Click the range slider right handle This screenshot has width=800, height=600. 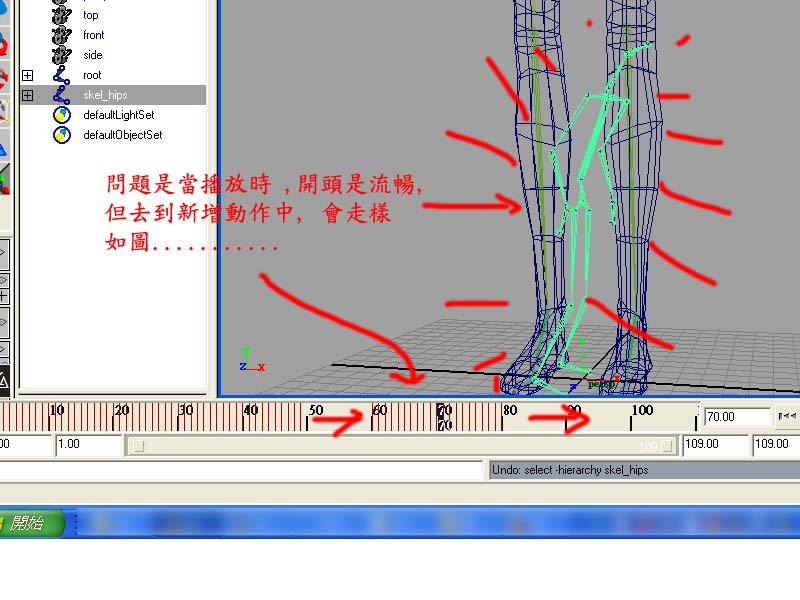pos(666,446)
